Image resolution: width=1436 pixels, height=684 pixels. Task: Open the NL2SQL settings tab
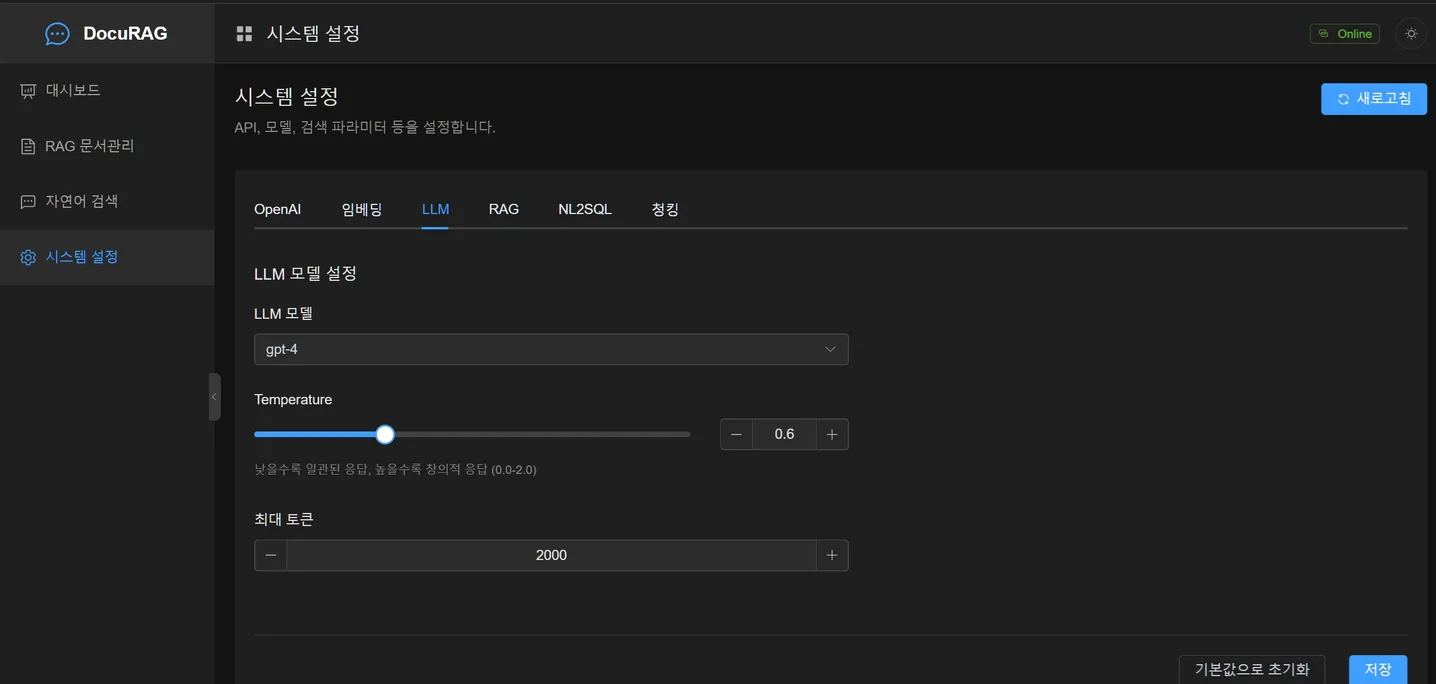click(585, 209)
